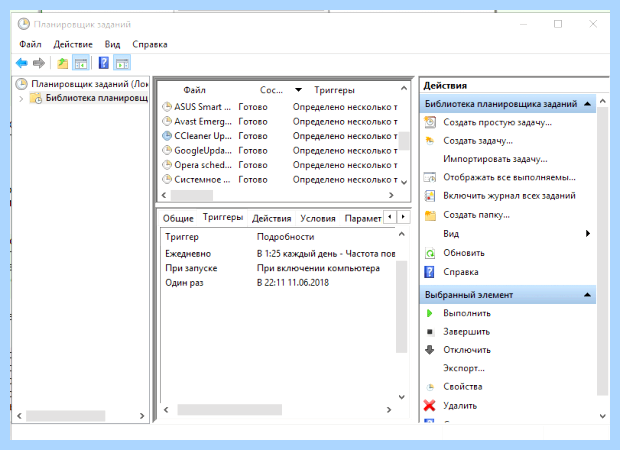
Task: Click Импортировать задачу action
Action: tap(495, 159)
